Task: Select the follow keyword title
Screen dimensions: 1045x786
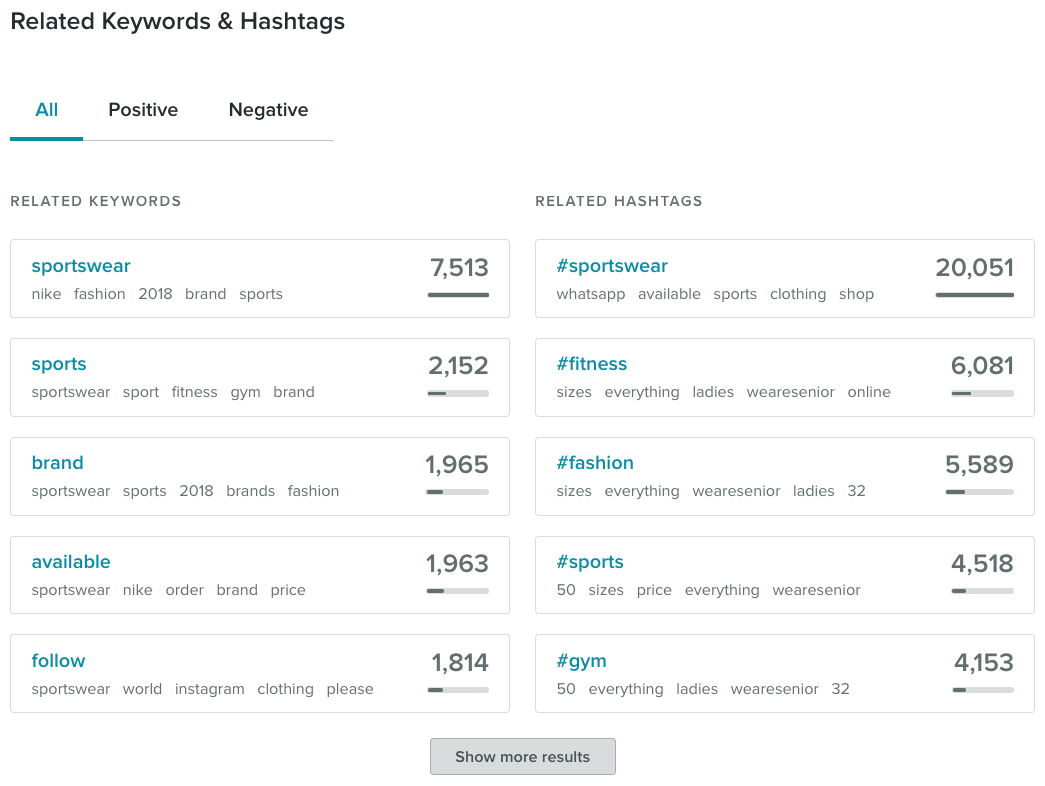Action: [x=58, y=661]
